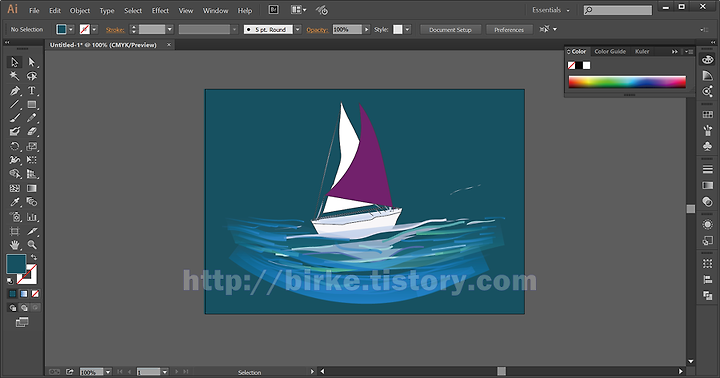Switch to the Color Guide tab
Viewport: 720px width, 378px height.
[x=610, y=51]
